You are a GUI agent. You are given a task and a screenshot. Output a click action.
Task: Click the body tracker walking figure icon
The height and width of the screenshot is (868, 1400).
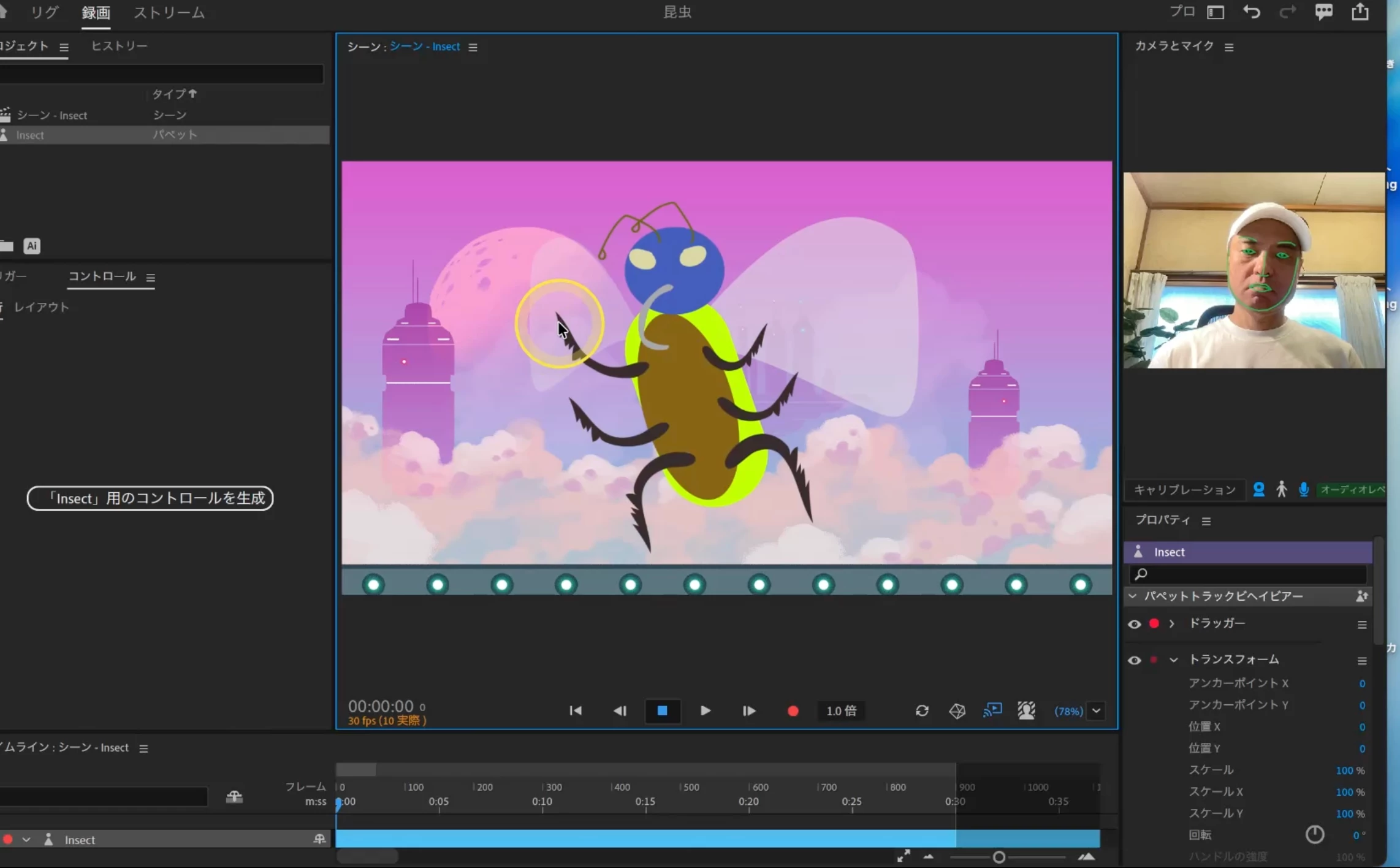pos(1281,489)
